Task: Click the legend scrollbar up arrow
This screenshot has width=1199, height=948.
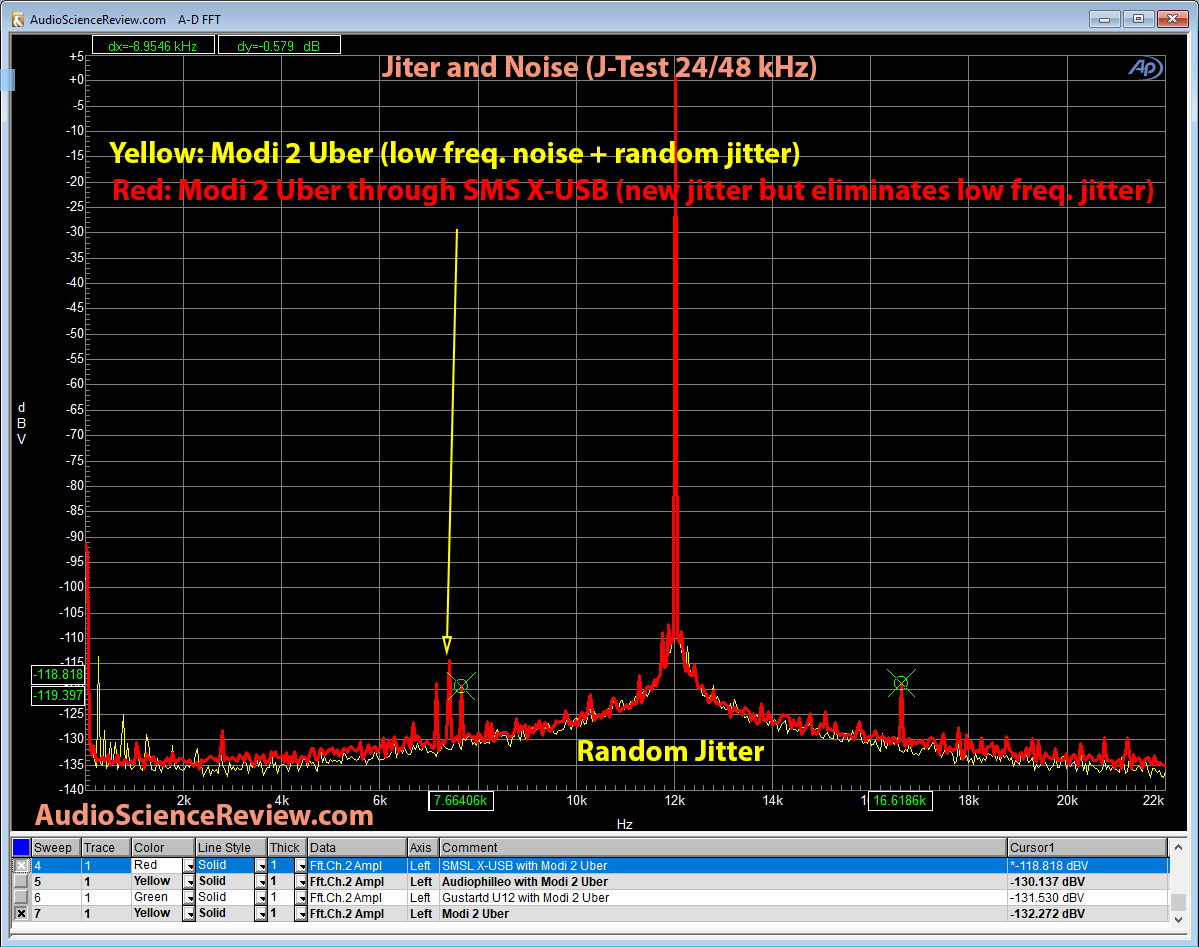Action: pos(1178,847)
